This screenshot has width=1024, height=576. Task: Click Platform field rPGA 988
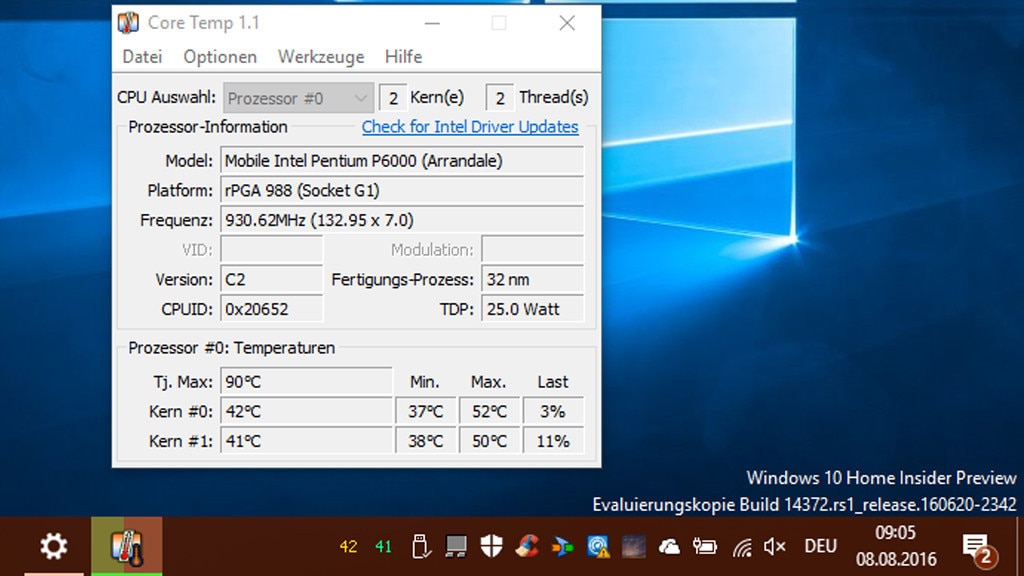pos(402,191)
